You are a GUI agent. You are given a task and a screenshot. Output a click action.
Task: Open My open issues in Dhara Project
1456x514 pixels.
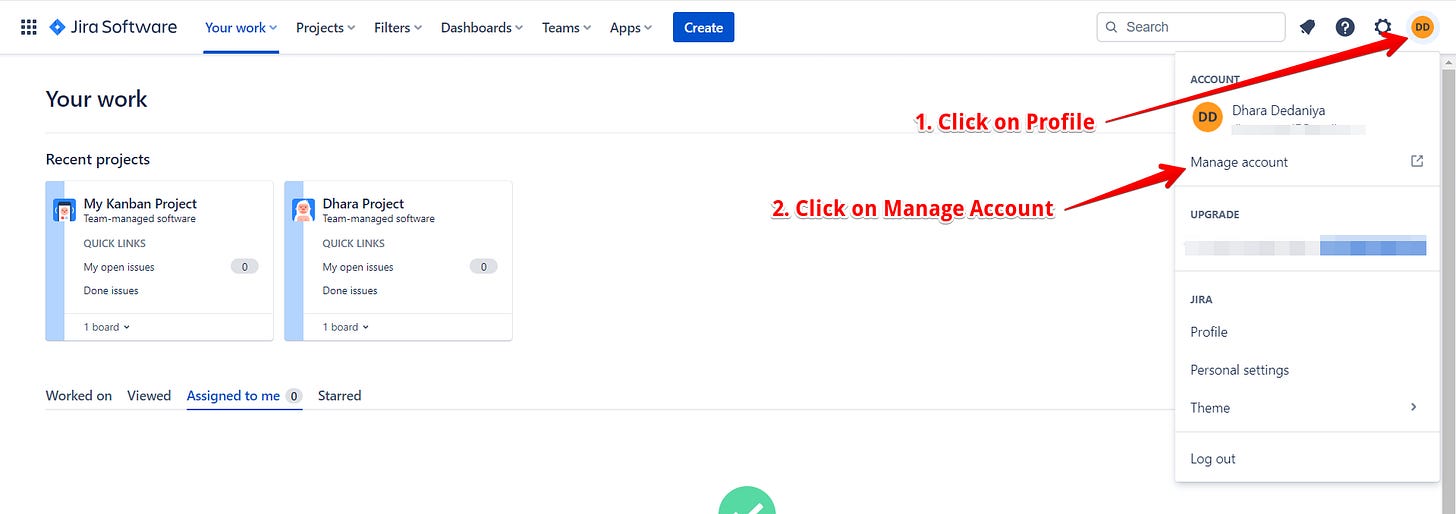(358, 267)
